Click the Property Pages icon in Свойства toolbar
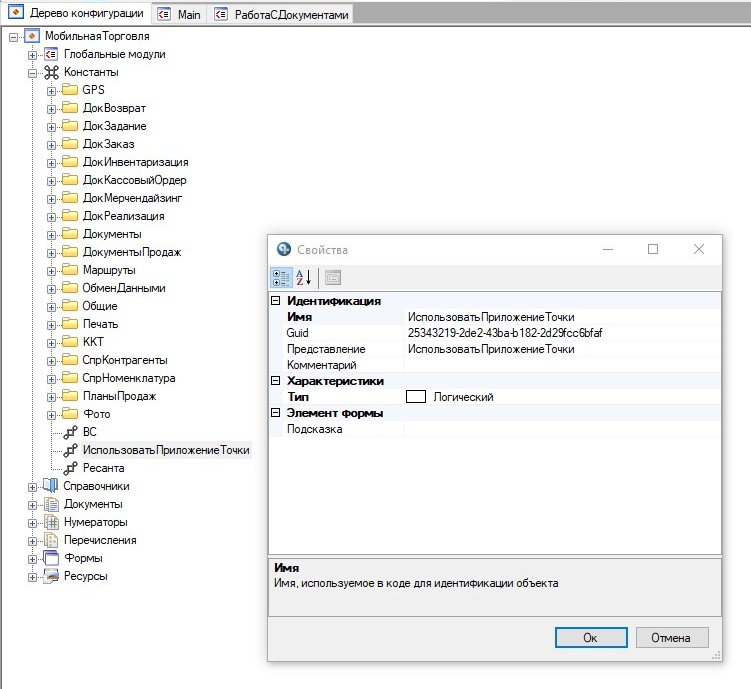 tap(333, 277)
